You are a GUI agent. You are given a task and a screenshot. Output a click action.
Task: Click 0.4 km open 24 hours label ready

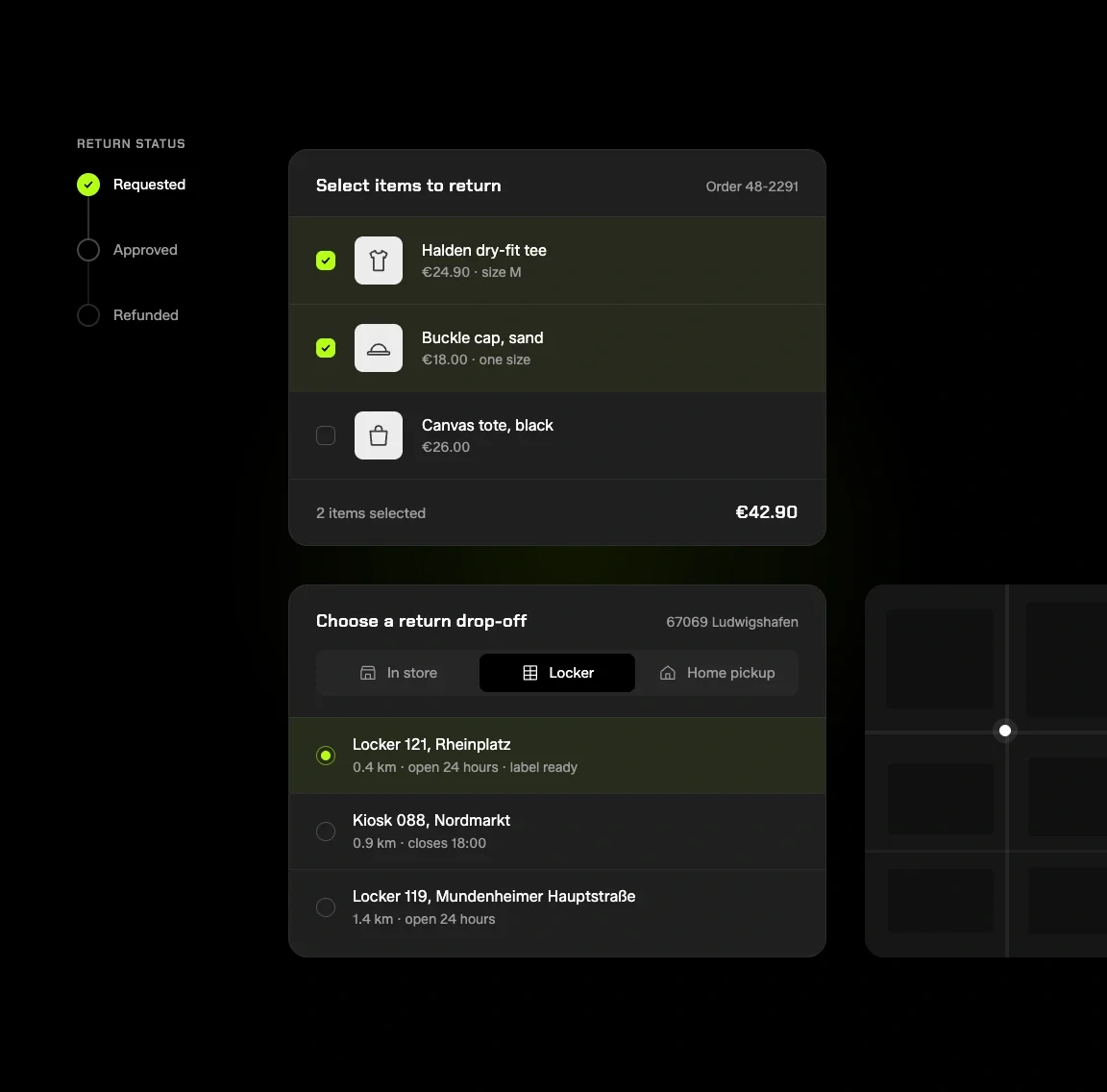click(x=464, y=767)
